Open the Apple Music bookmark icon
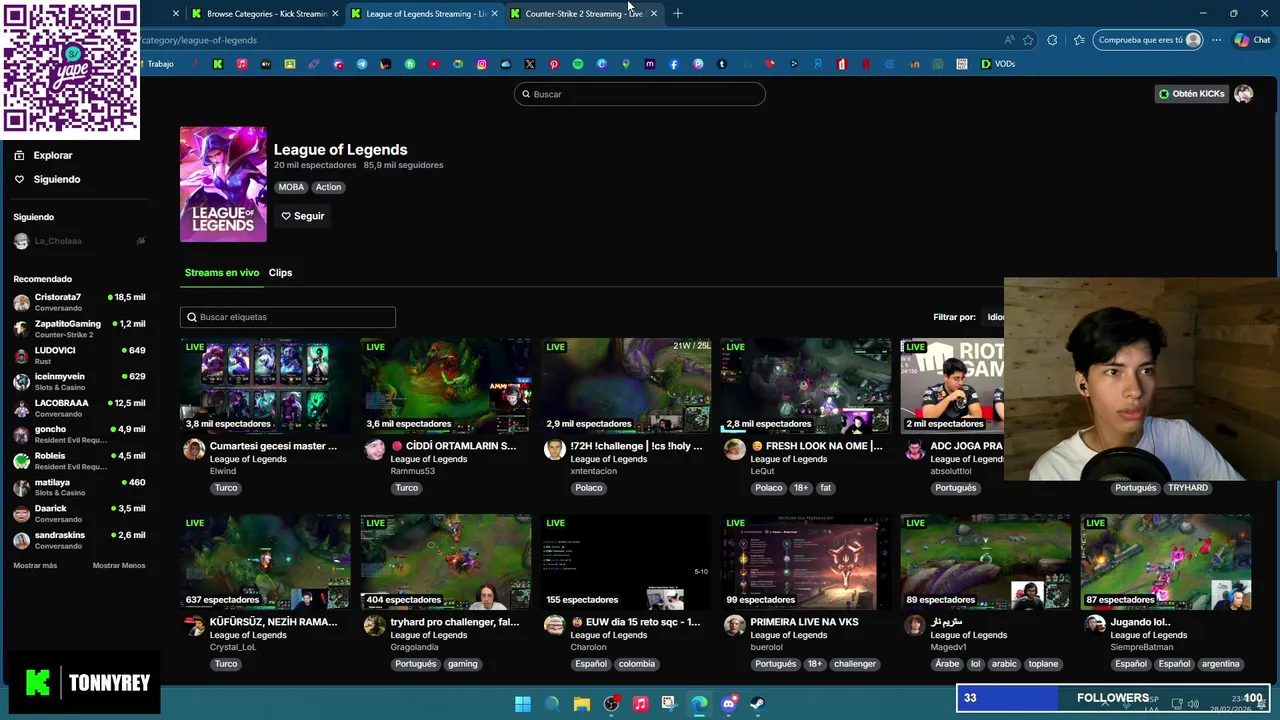The height and width of the screenshot is (720, 1280). click(x=242, y=64)
